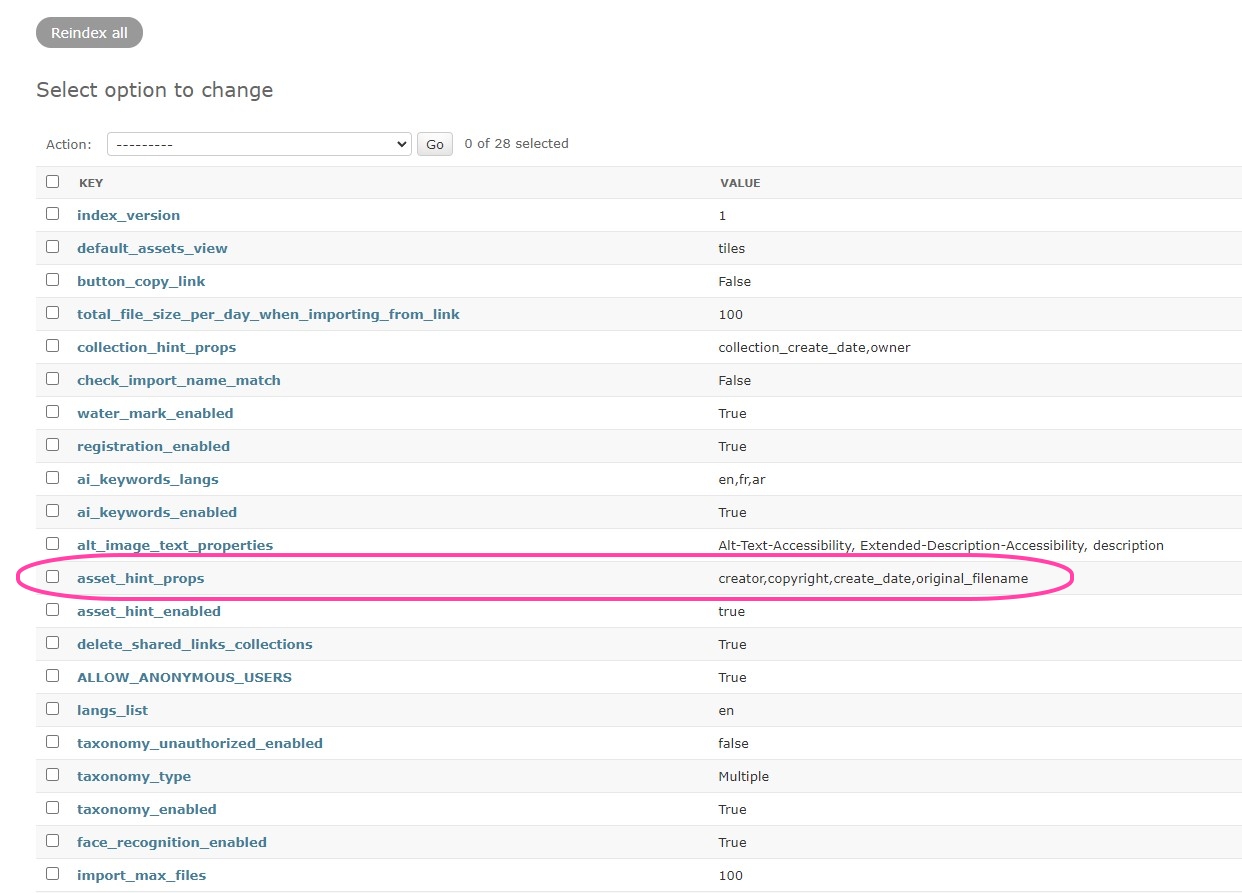This screenshot has height=893, width=1242.
Task: Open the button_copy_link option
Action: (x=141, y=281)
